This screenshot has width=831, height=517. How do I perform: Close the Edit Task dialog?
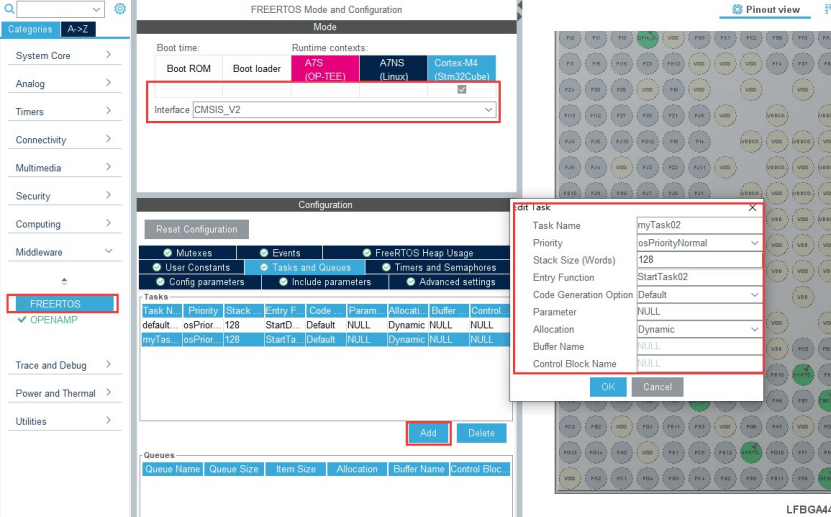click(753, 208)
